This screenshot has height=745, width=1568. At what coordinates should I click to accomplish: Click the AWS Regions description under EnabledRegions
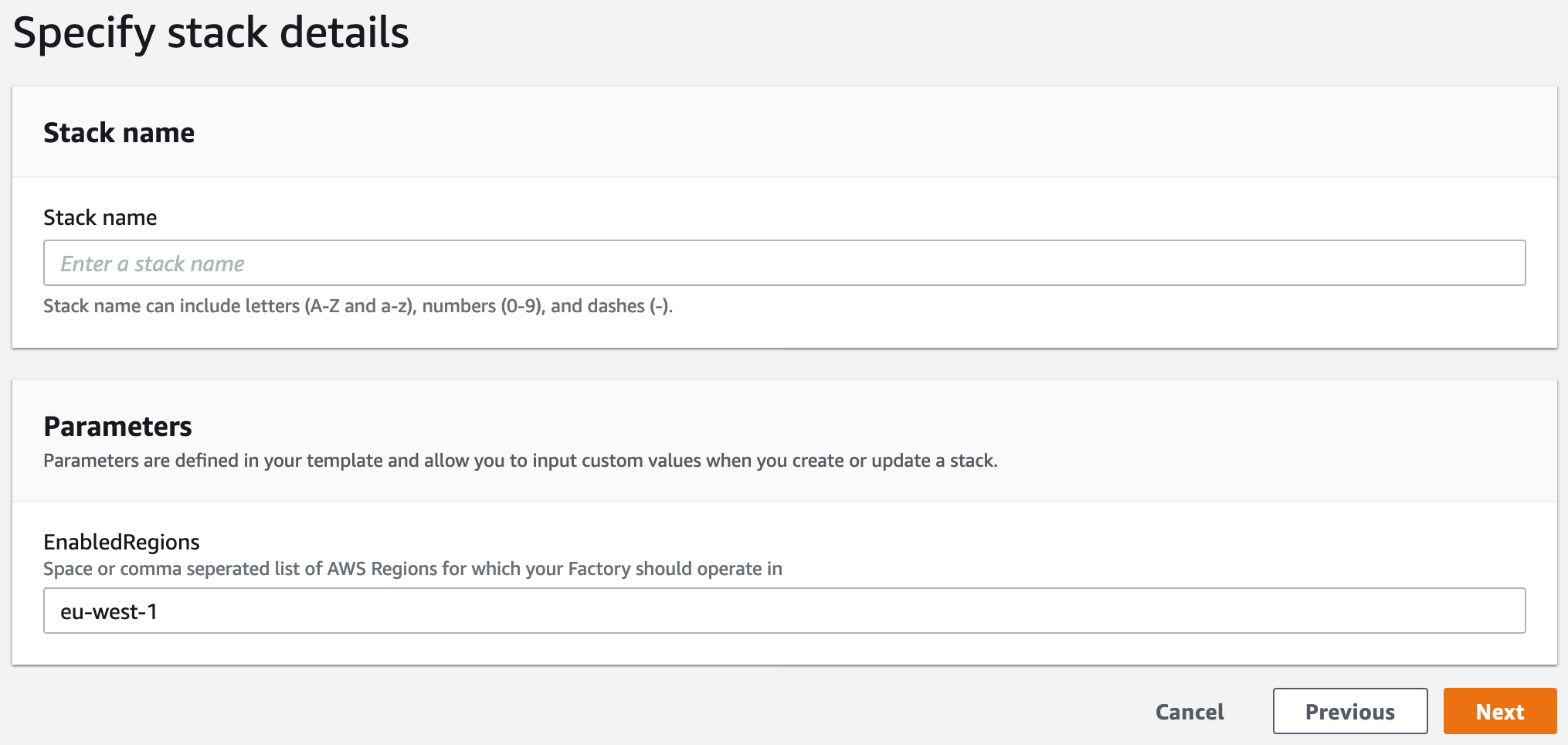pos(412,569)
